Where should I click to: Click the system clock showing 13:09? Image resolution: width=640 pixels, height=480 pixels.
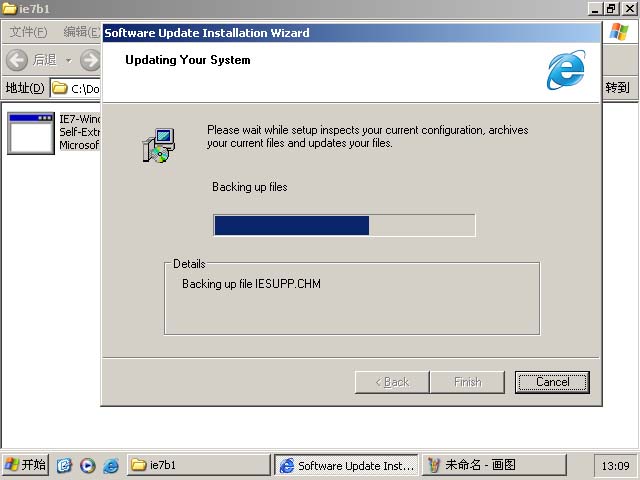616,466
